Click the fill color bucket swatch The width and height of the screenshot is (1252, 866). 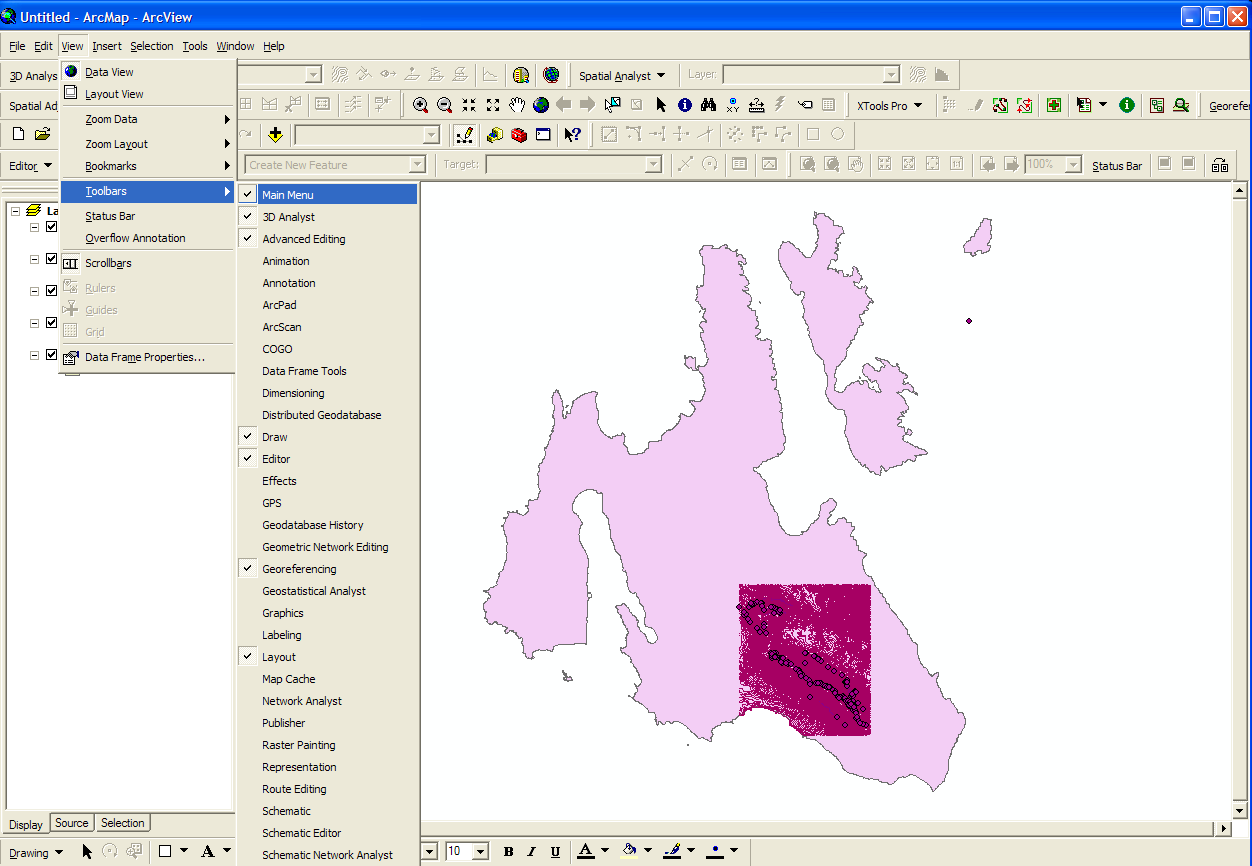tap(629, 852)
